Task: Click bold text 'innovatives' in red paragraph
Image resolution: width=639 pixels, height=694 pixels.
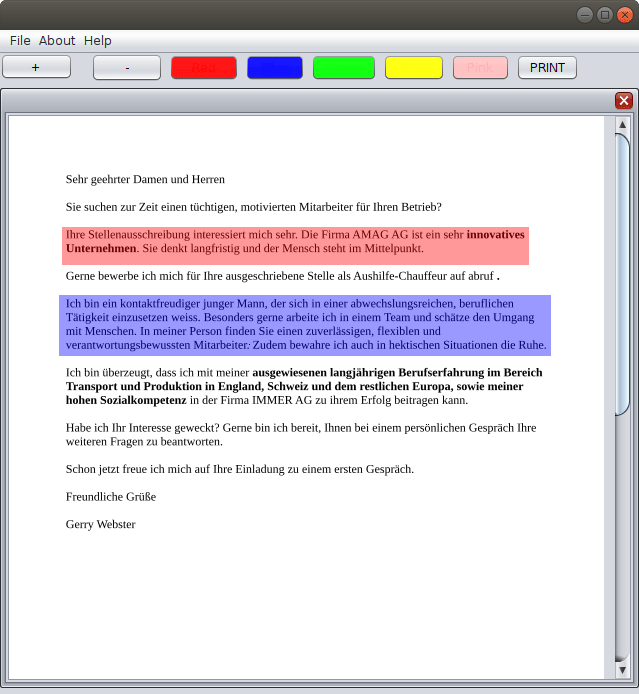Action: [496, 235]
